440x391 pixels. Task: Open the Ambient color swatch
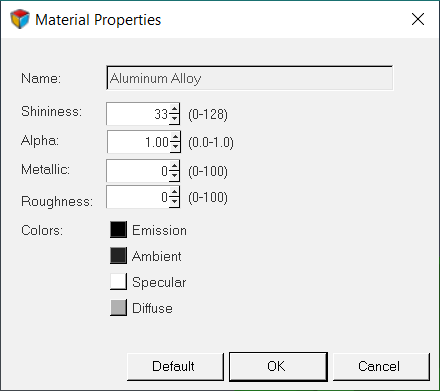[x=118, y=255]
